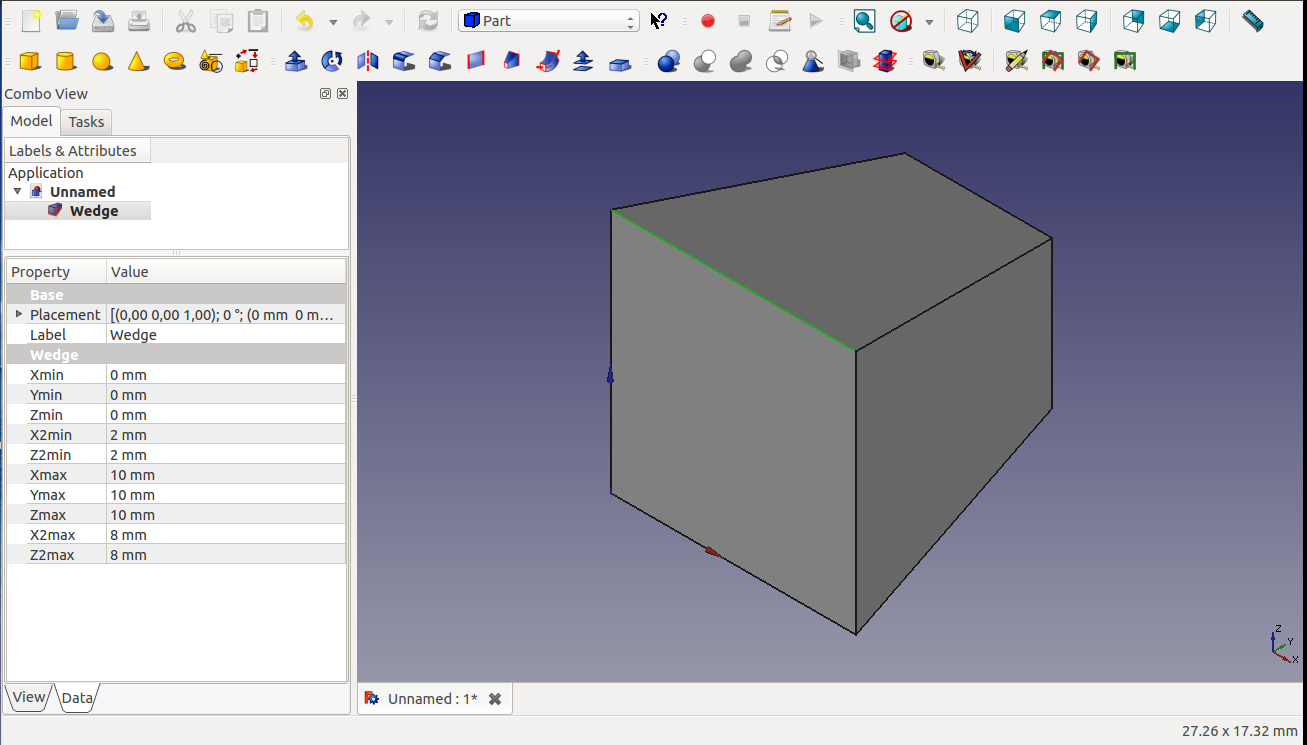Add a Torus primitive
1307x745 pixels.
click(174, 62)
